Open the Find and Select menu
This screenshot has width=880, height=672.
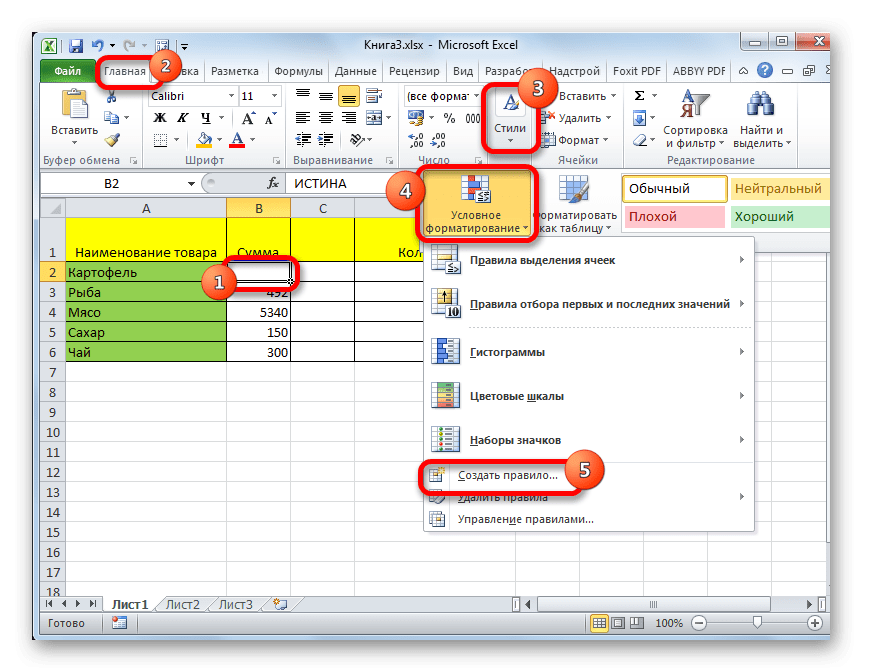tap(762, 119)
